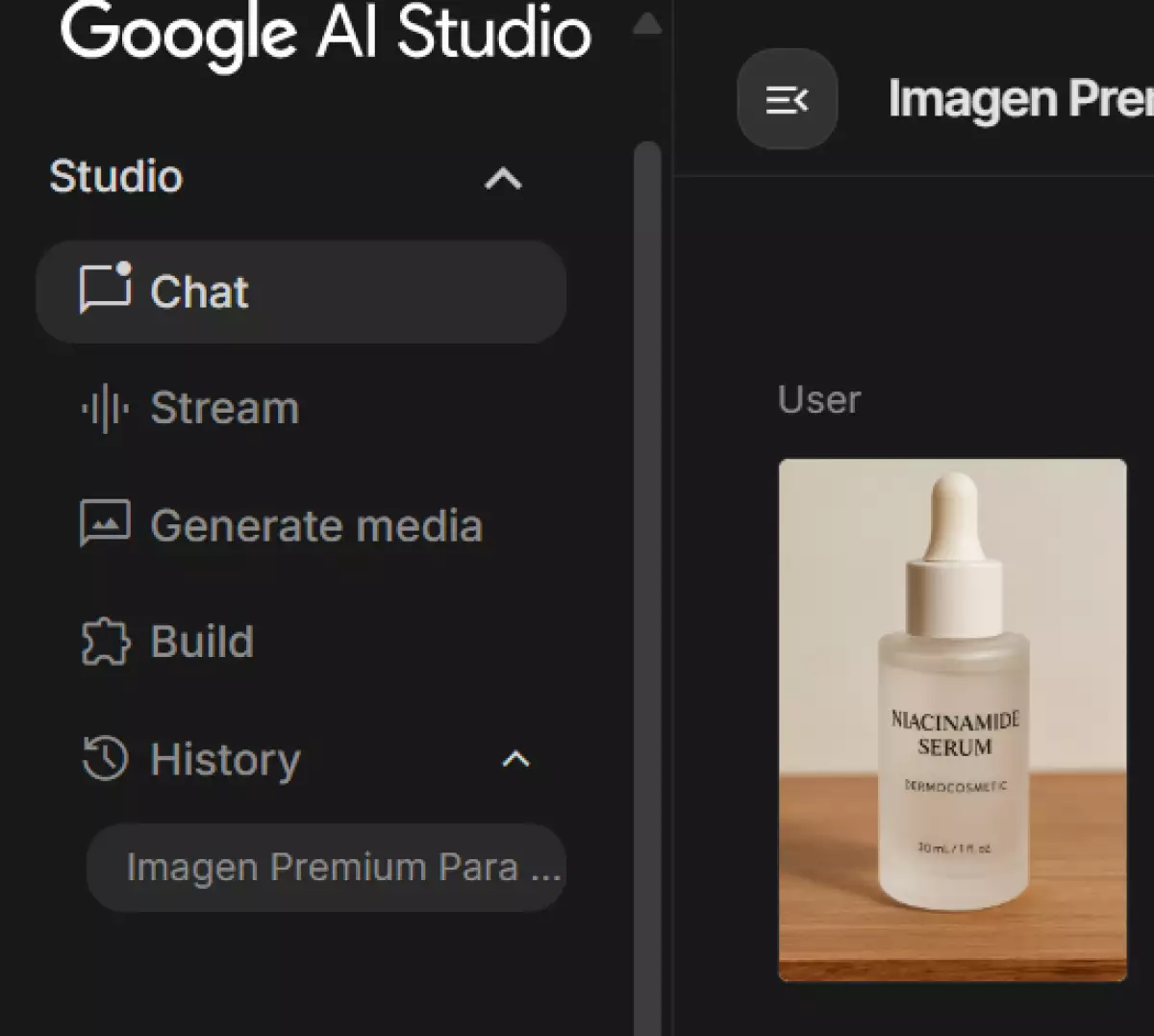This screenshot has width=1154, height=1036.
Task: Collapse the History list chevron
Action: (x=516, y=759)
